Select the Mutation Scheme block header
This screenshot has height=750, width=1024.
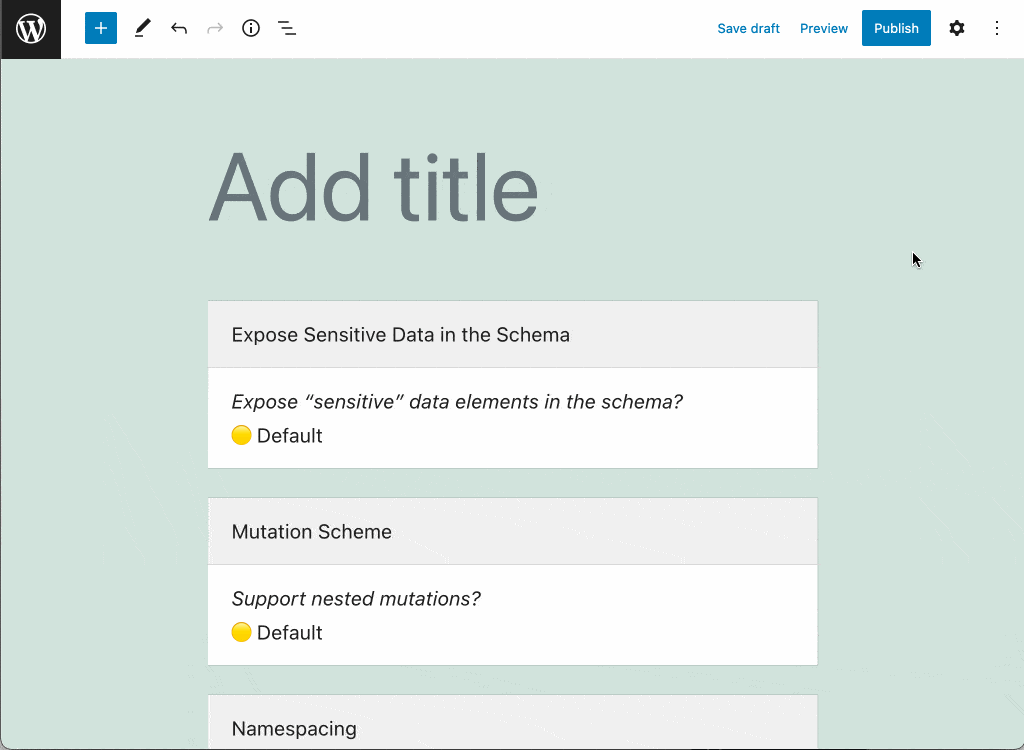(513, 532)
